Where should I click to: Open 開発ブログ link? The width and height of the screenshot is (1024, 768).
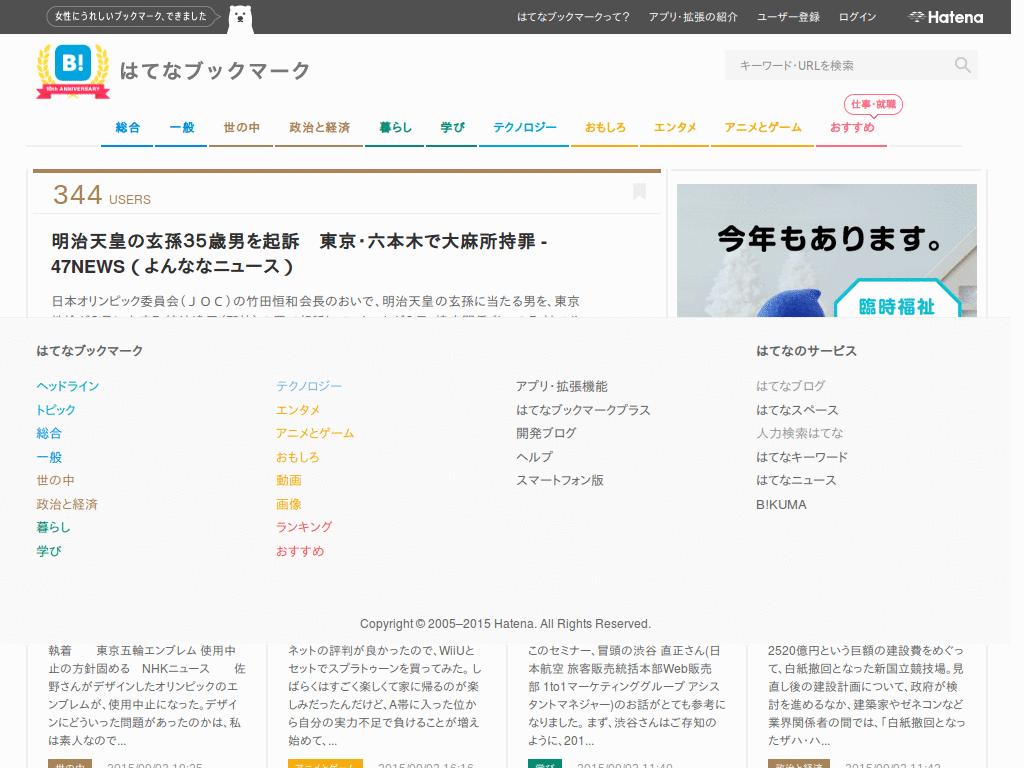546,433
